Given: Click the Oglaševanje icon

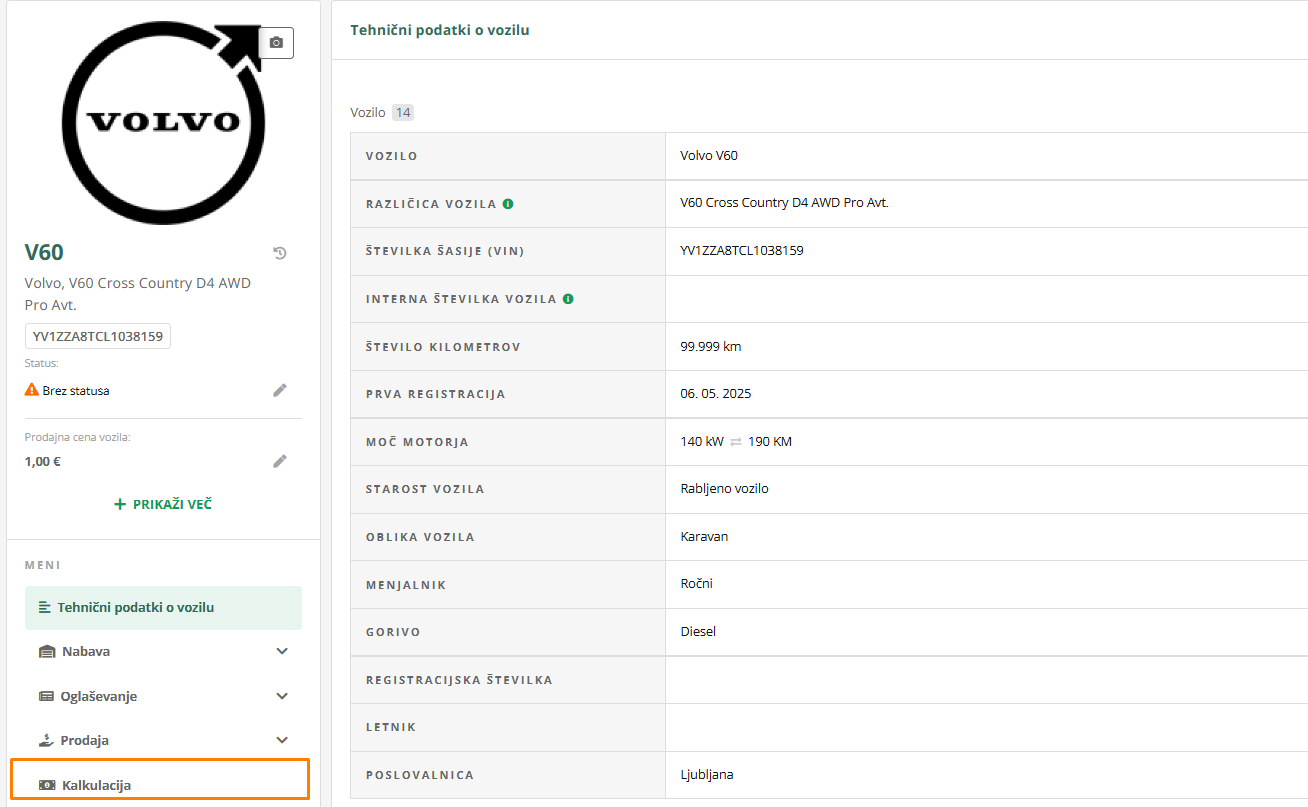Looking at the screenshot, I should pos(46,696).
